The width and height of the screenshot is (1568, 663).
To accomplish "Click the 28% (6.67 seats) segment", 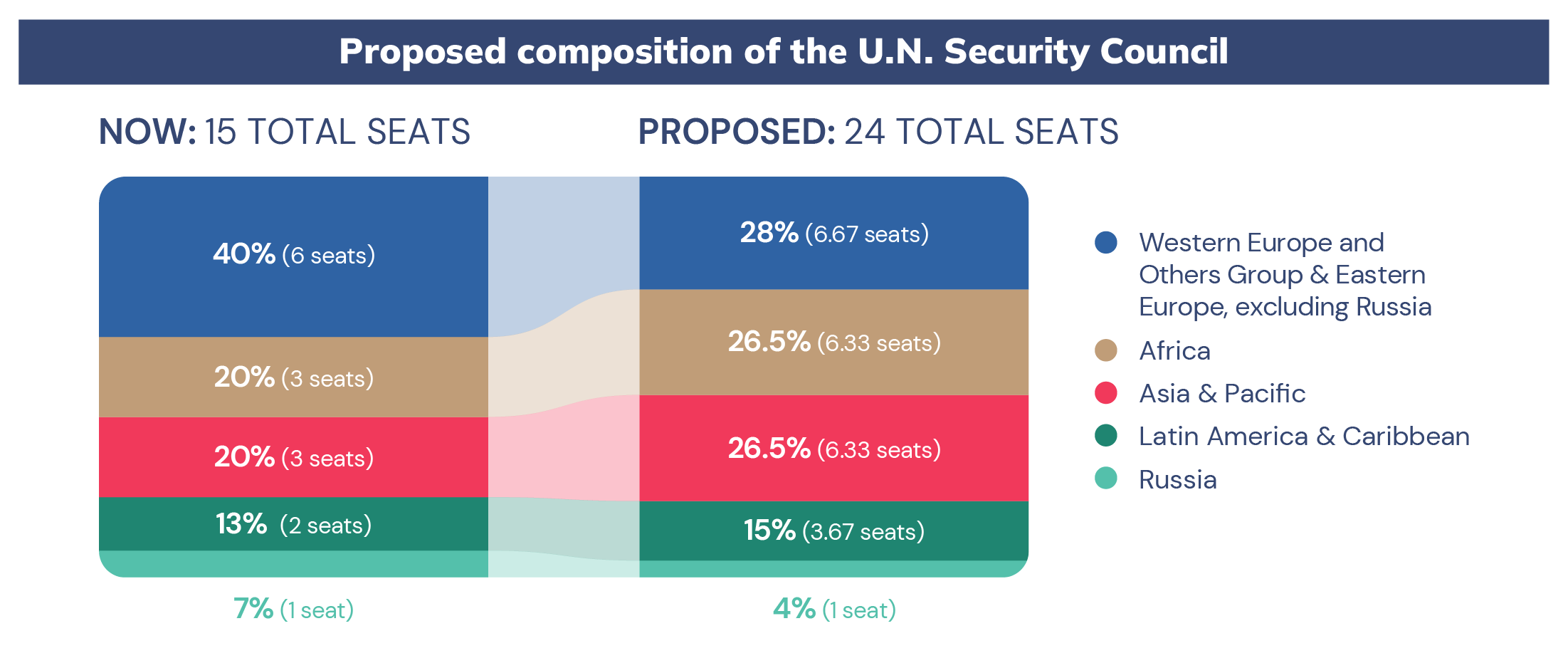I will (833, 233).
